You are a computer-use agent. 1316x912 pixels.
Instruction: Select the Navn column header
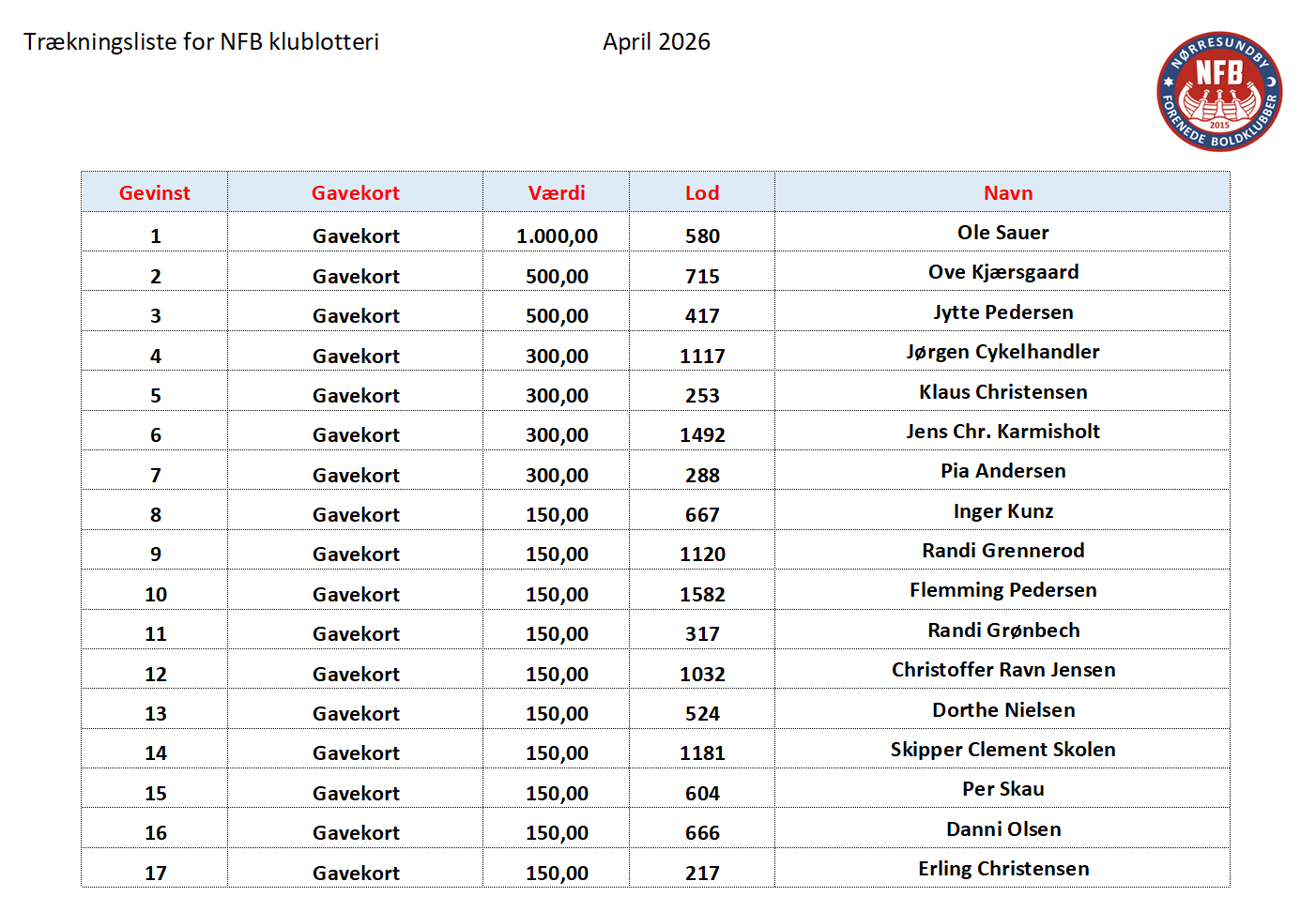pos(1007,192)
